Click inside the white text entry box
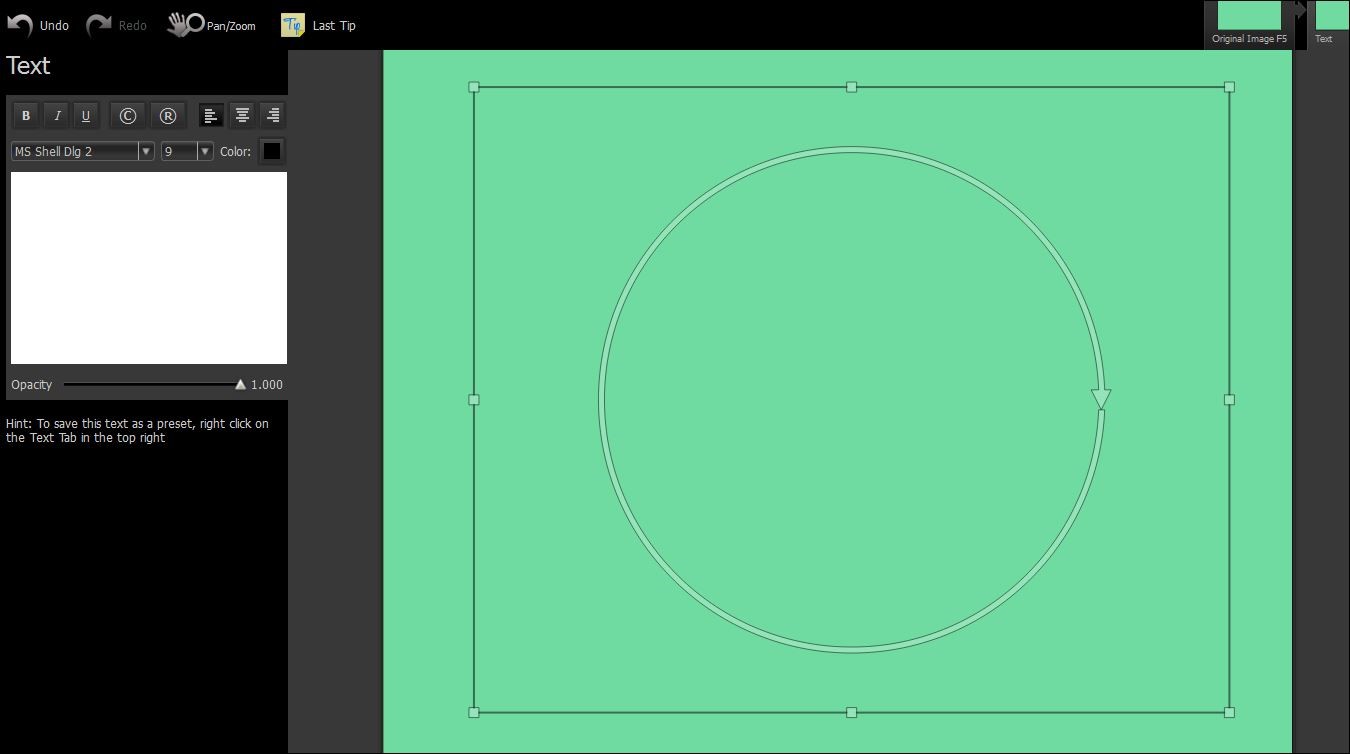The height and width of the screenshot is (754, 1350). [x=149, y=268]
